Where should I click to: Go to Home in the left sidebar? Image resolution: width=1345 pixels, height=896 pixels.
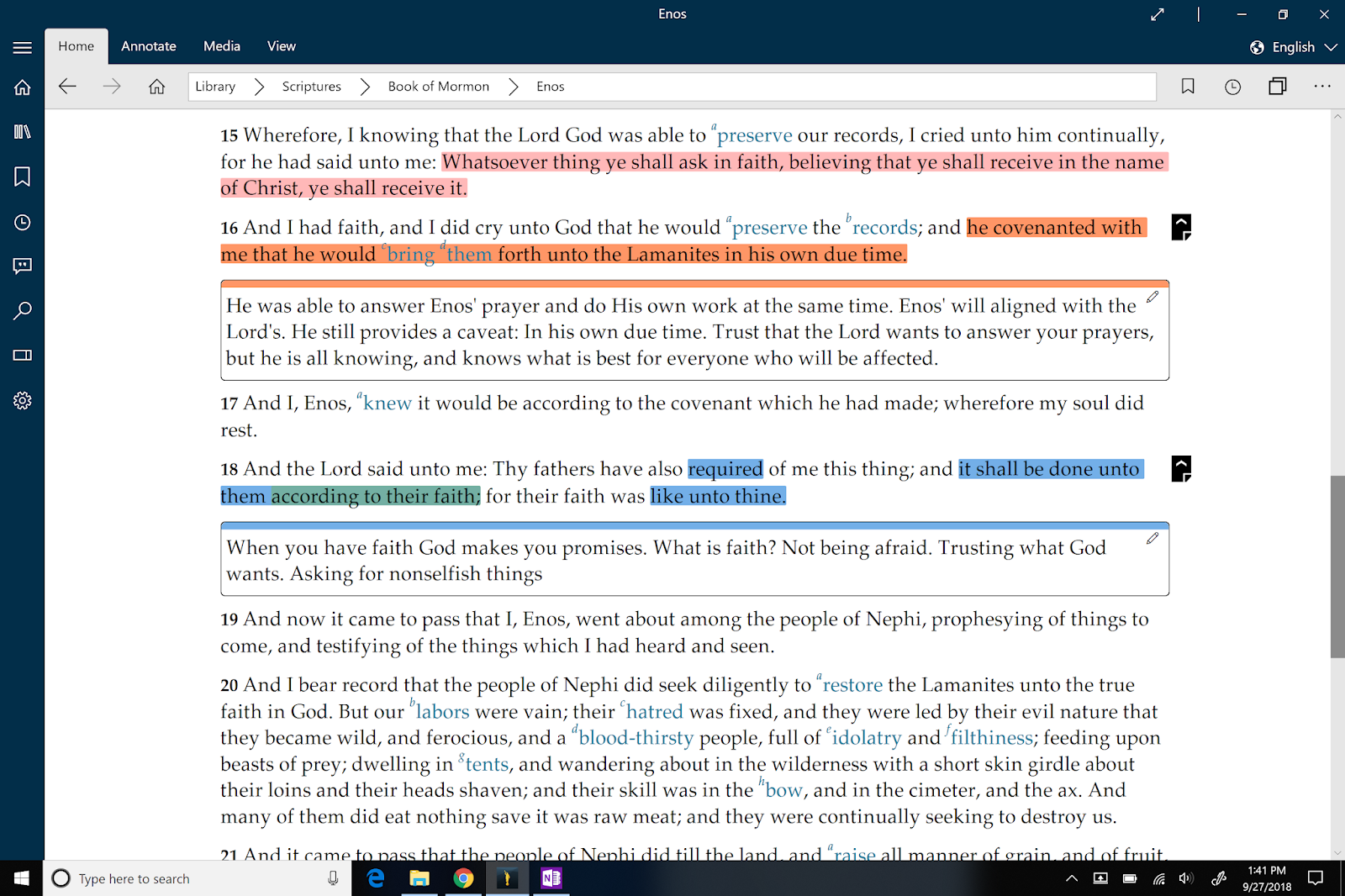(23, 87)
